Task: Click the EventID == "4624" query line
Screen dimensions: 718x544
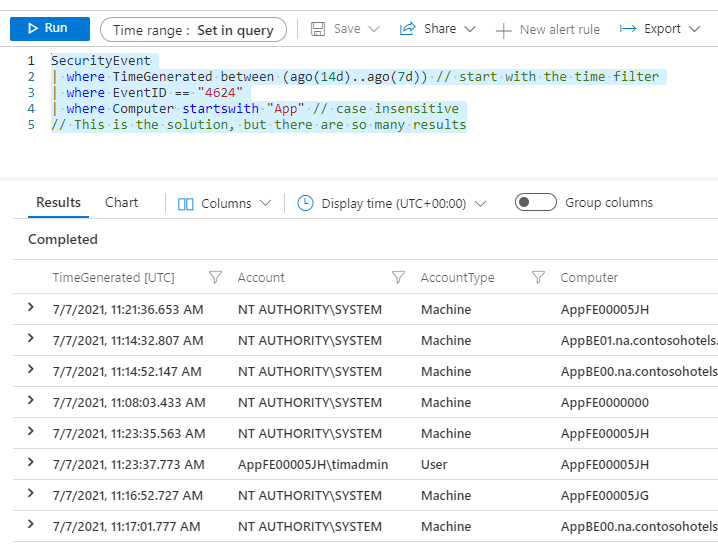Action: (147, 92)
